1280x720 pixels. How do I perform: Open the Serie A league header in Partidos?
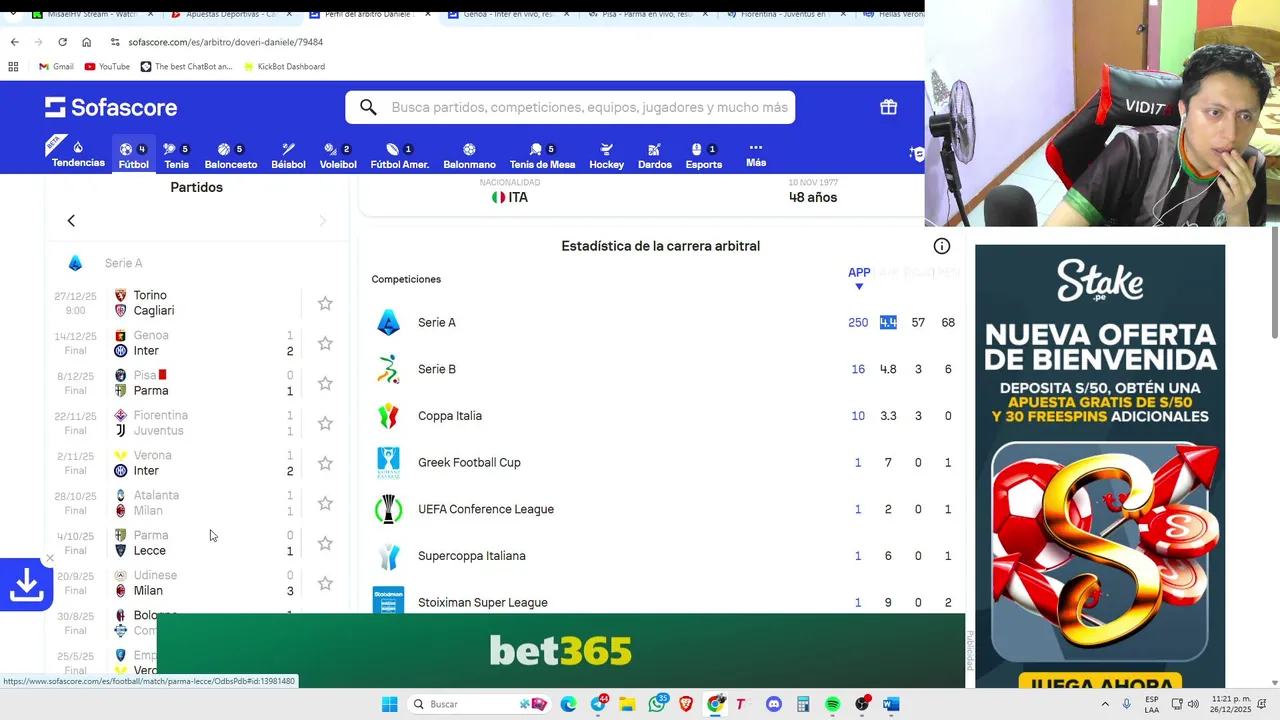click(x=124, y=263)
